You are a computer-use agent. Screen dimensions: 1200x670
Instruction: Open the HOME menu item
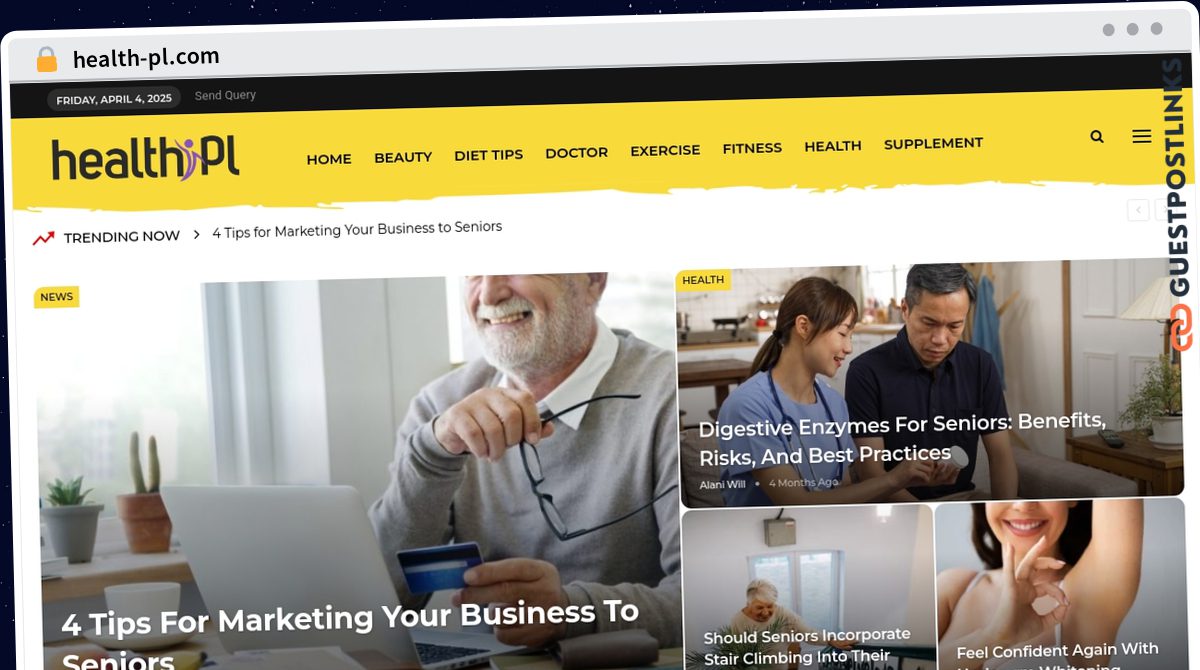(329, 159)
